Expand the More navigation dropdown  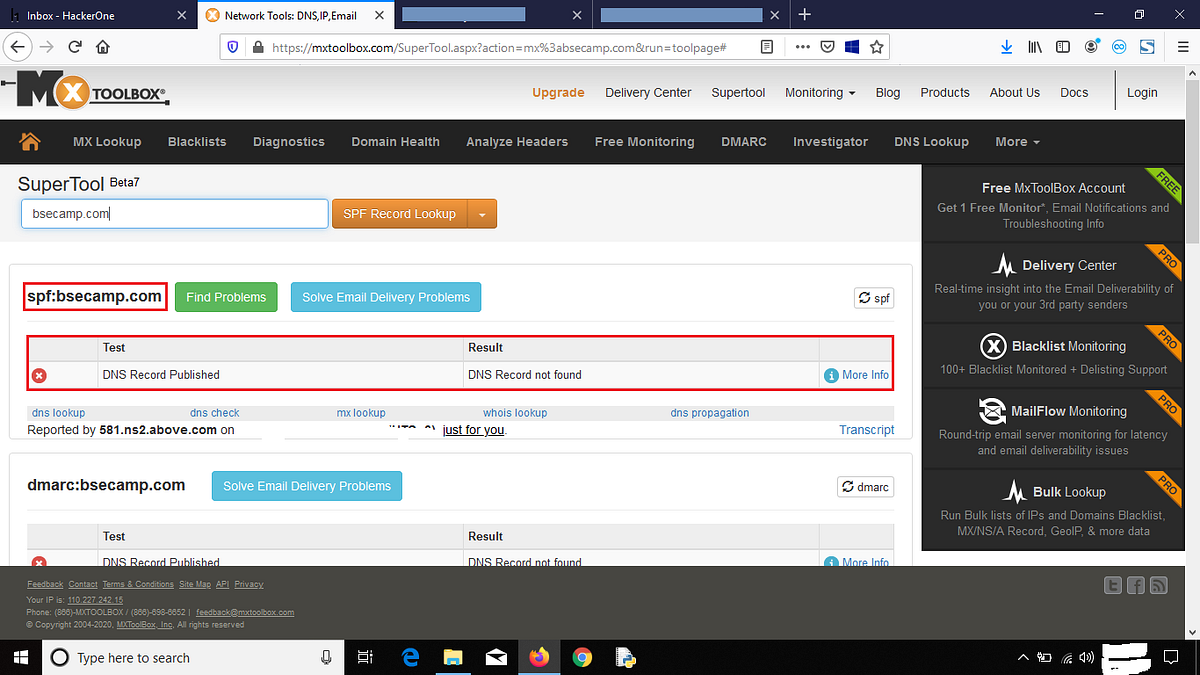[x=1017, y=141]
